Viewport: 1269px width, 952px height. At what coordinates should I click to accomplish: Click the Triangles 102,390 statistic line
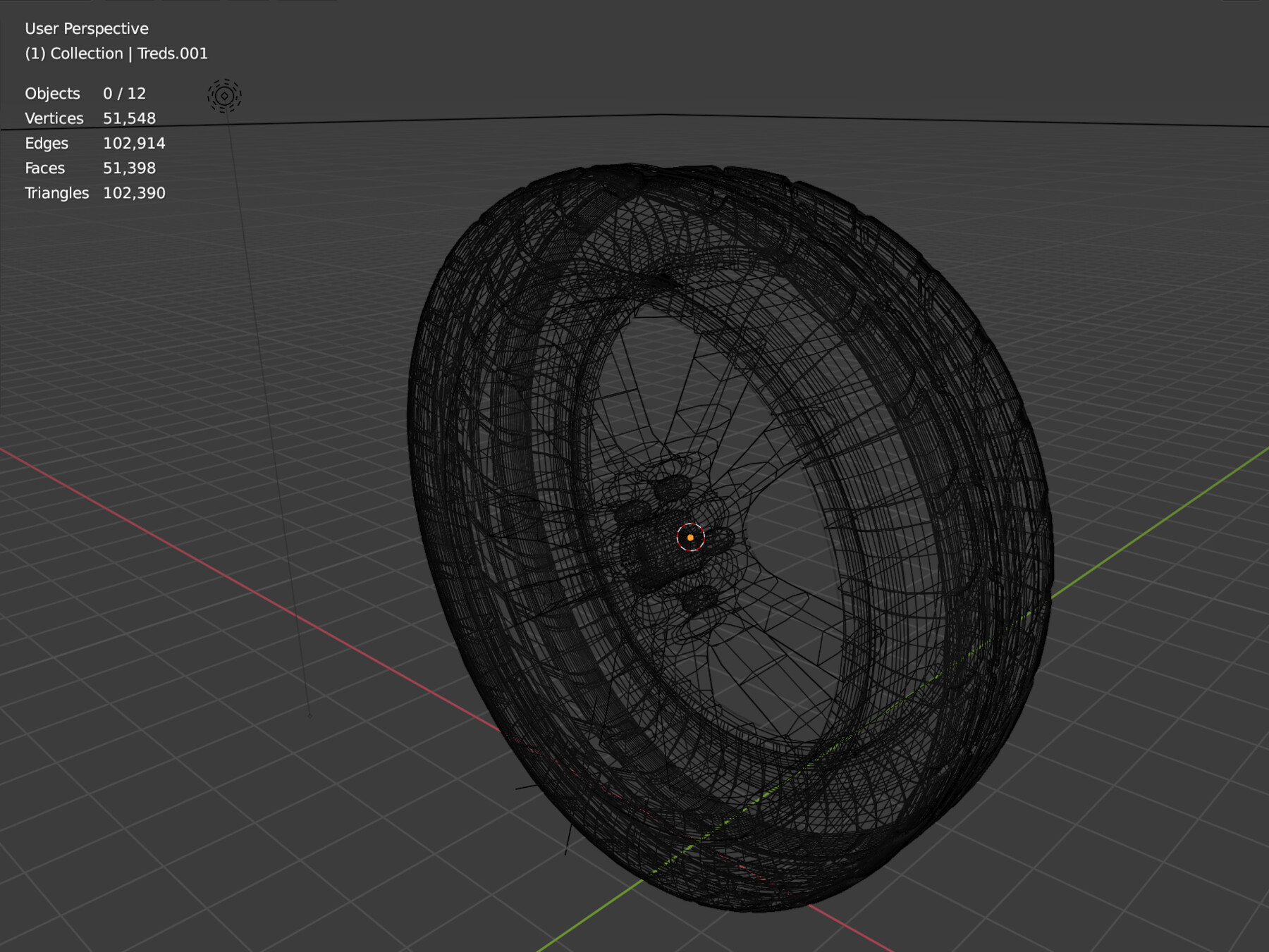[x=94, y=192]
